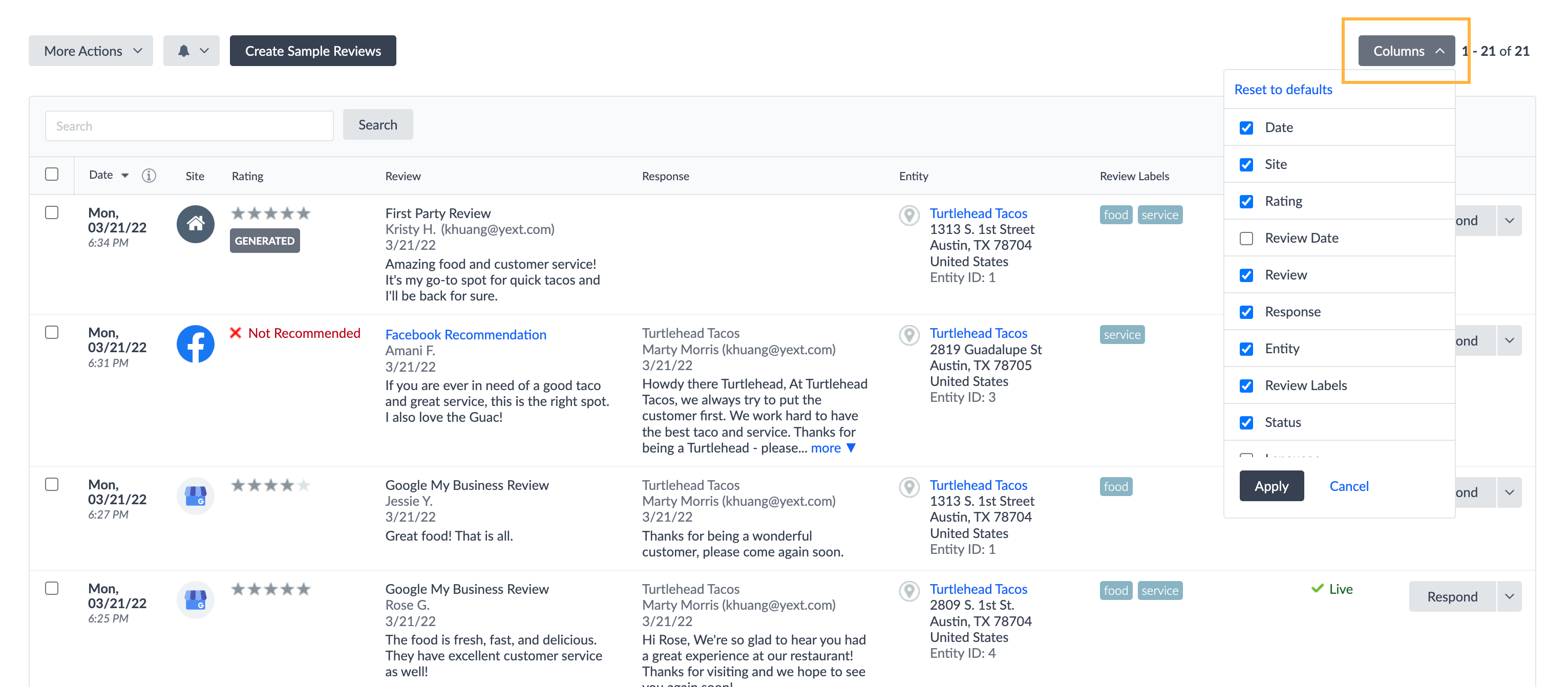Click the notification bell icon
1568x687 pixels.
[183, 51]
